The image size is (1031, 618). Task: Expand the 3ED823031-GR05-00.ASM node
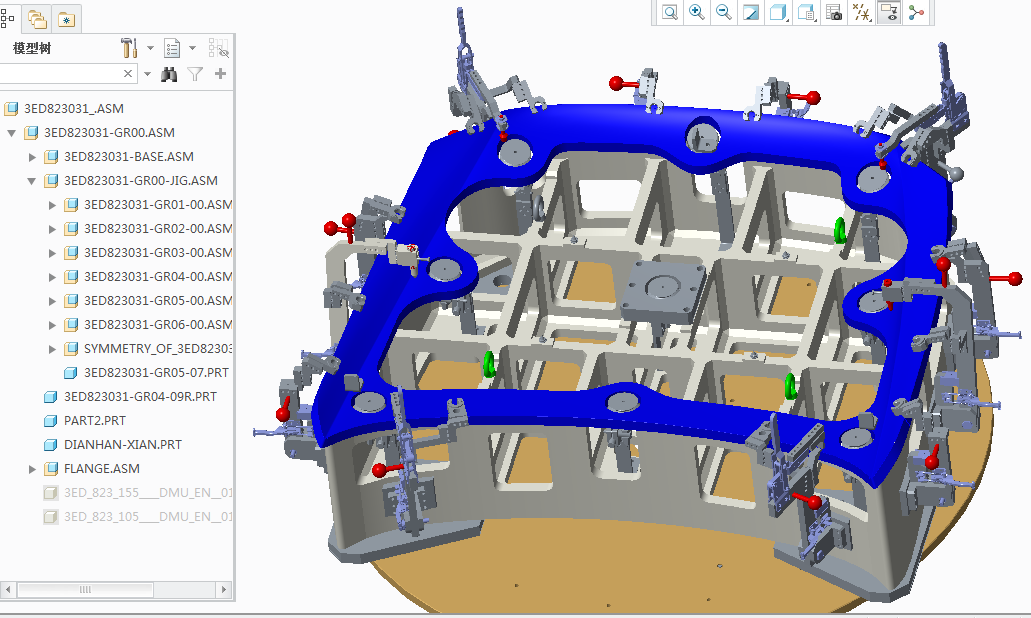pos(52,301)
